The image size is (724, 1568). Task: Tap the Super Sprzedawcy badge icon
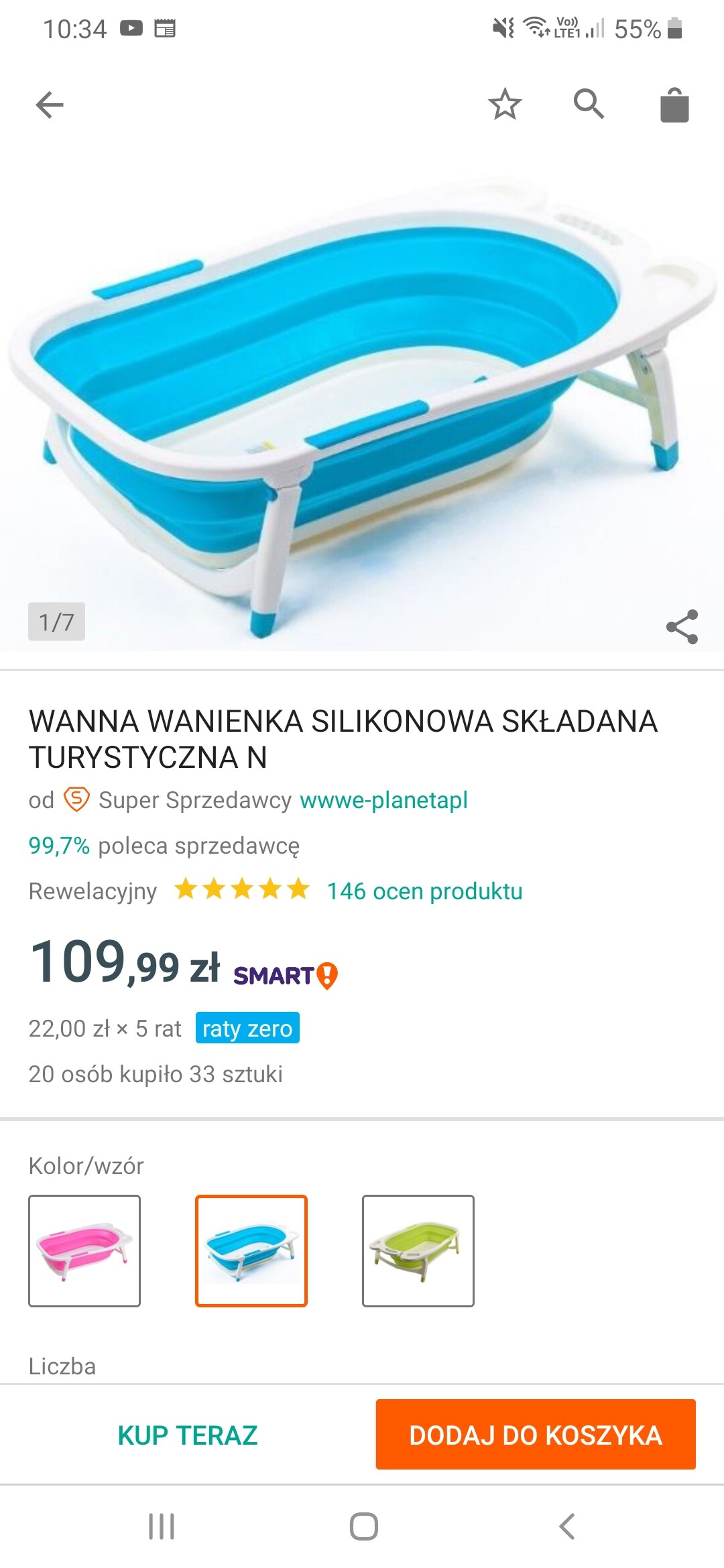[x=76, y=799]
